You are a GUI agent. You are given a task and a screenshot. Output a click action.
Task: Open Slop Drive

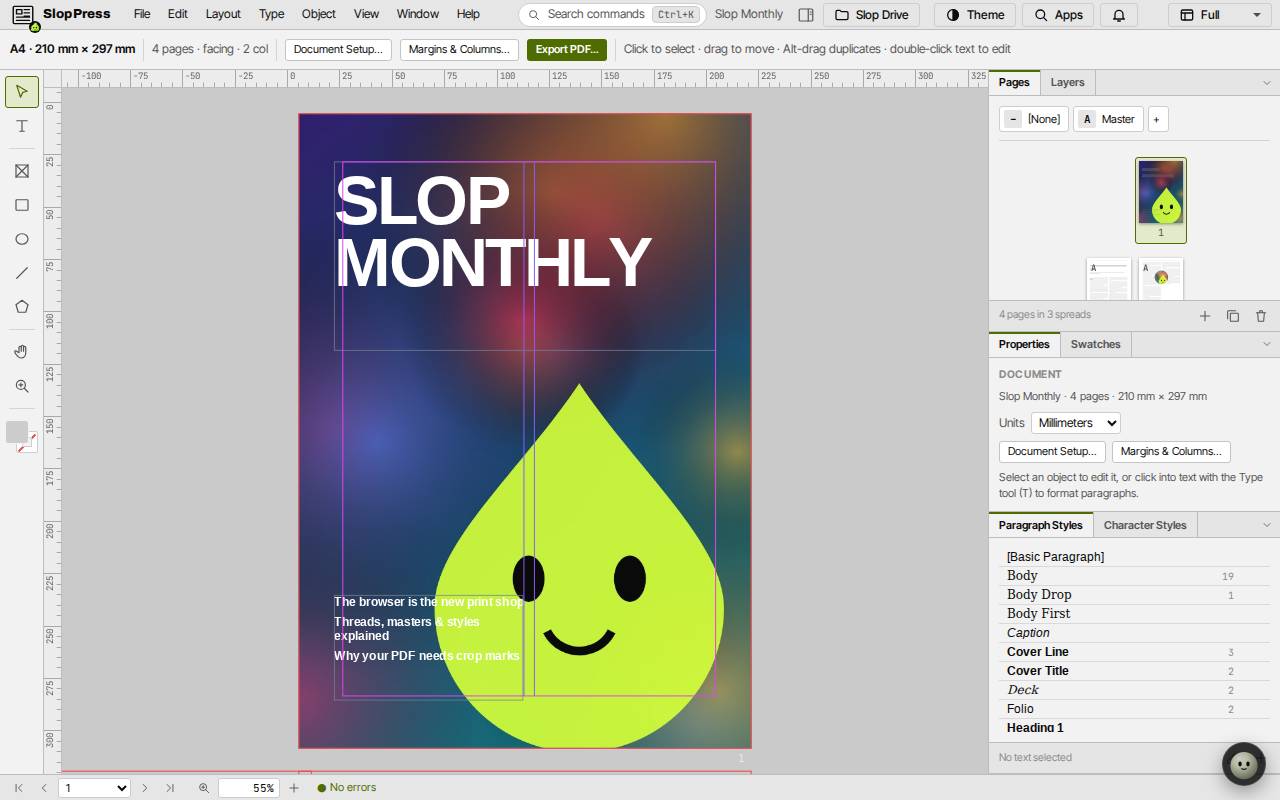point(871,15)
